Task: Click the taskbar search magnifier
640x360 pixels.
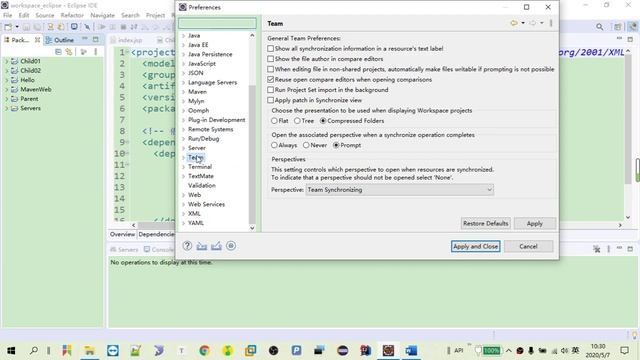Action: (34, 350)
